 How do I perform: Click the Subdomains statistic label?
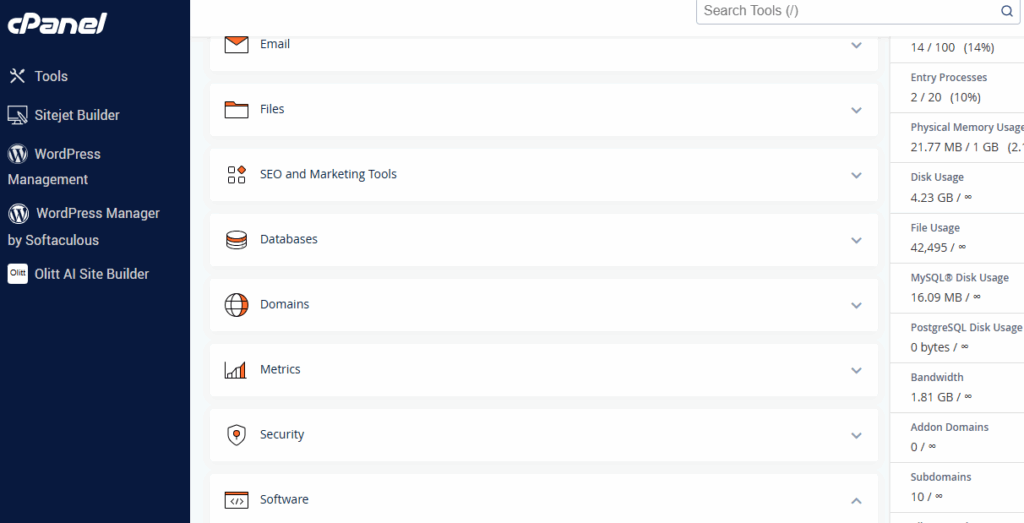941,477
